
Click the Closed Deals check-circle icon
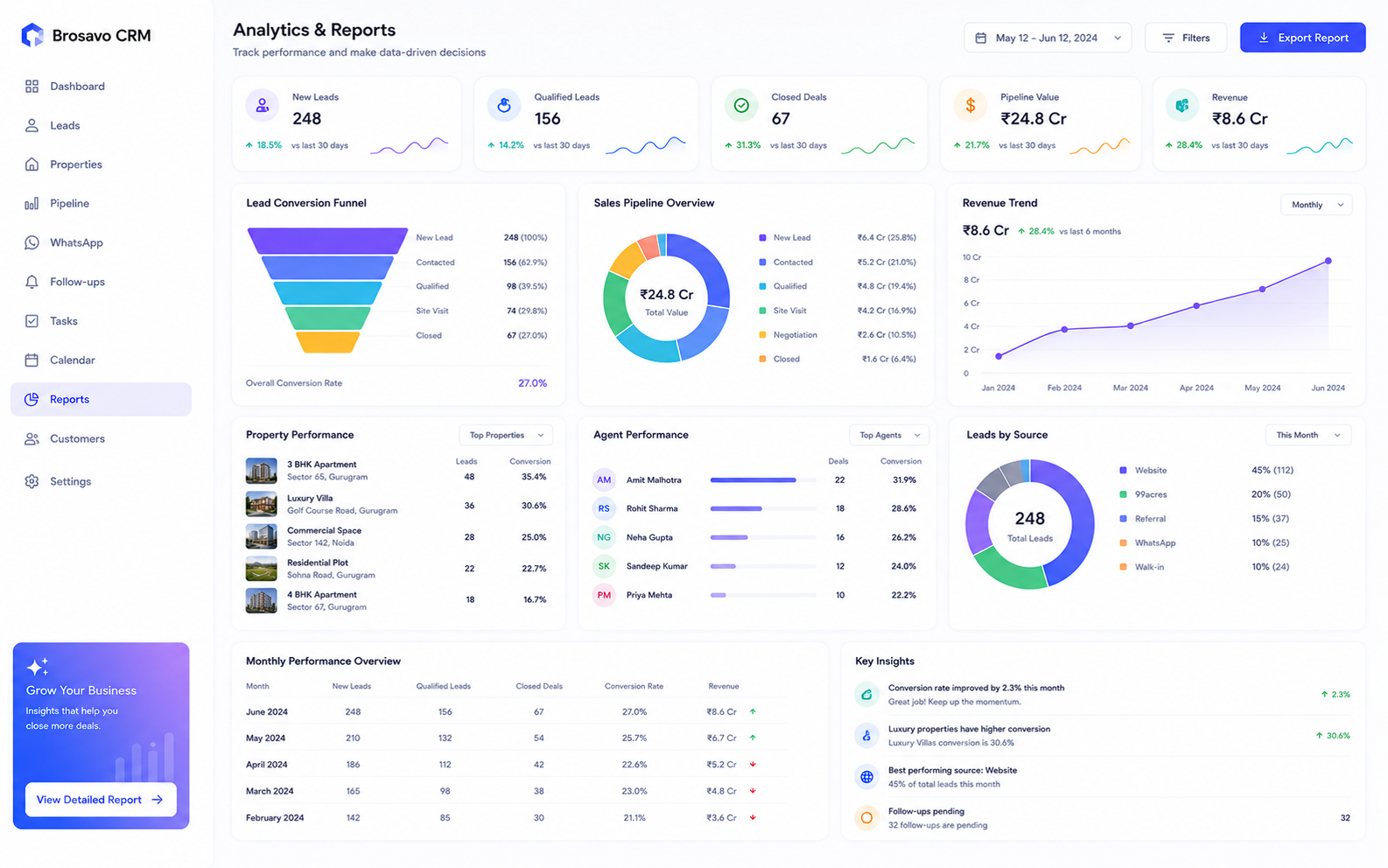[741, 106]
